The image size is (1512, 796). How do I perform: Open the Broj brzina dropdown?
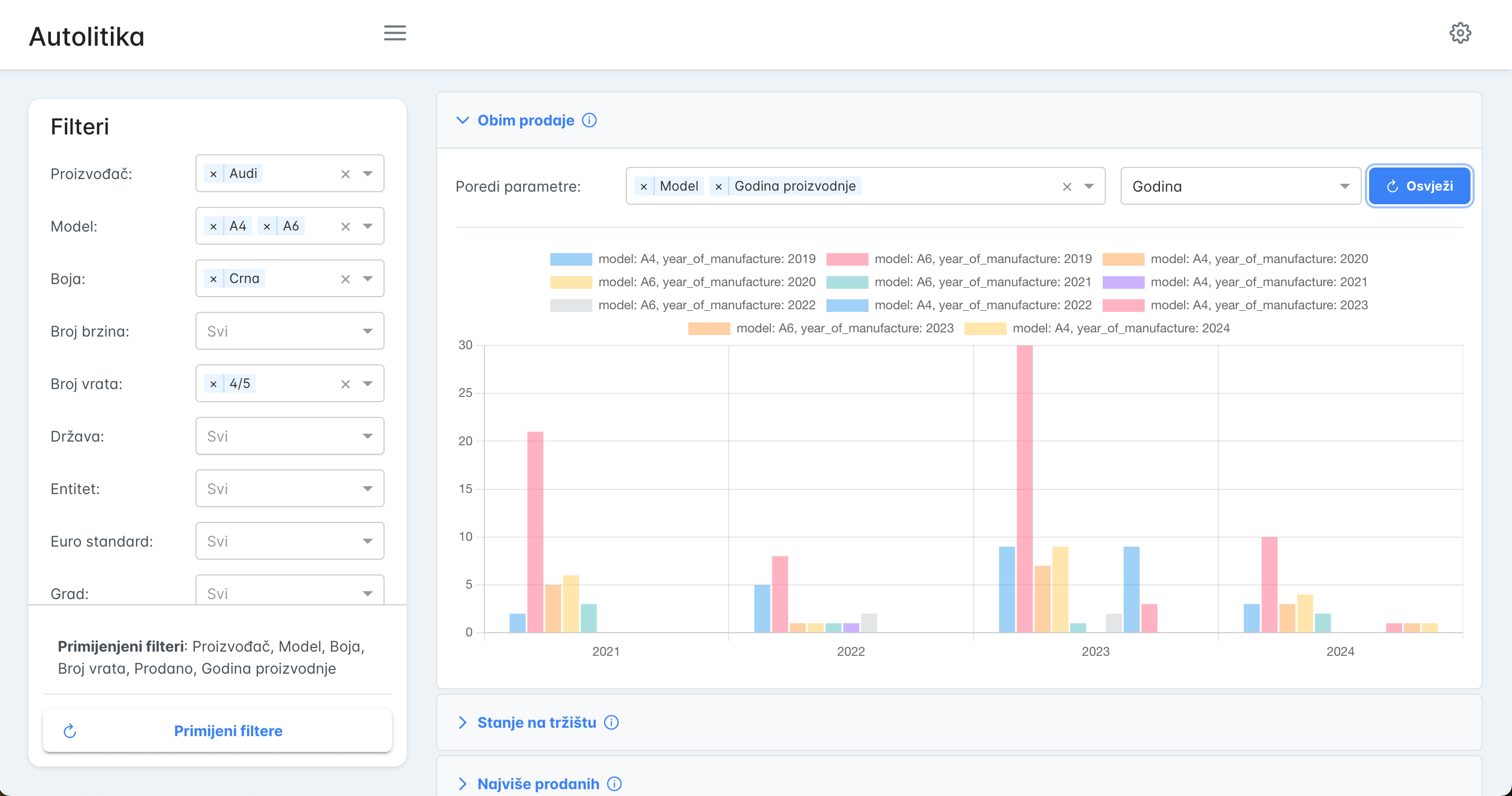(290, 331)
